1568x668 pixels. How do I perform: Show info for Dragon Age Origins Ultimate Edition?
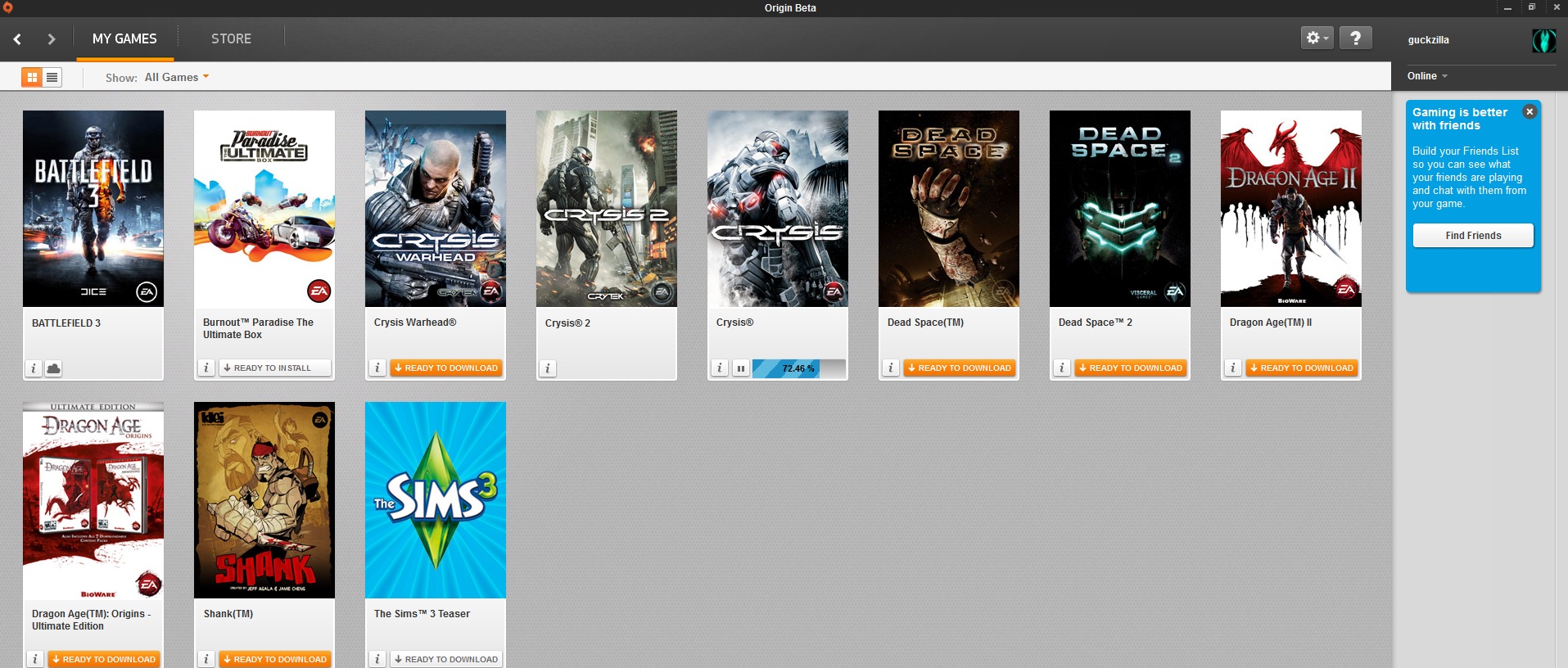pyautogui.click(x=35, y=659)
